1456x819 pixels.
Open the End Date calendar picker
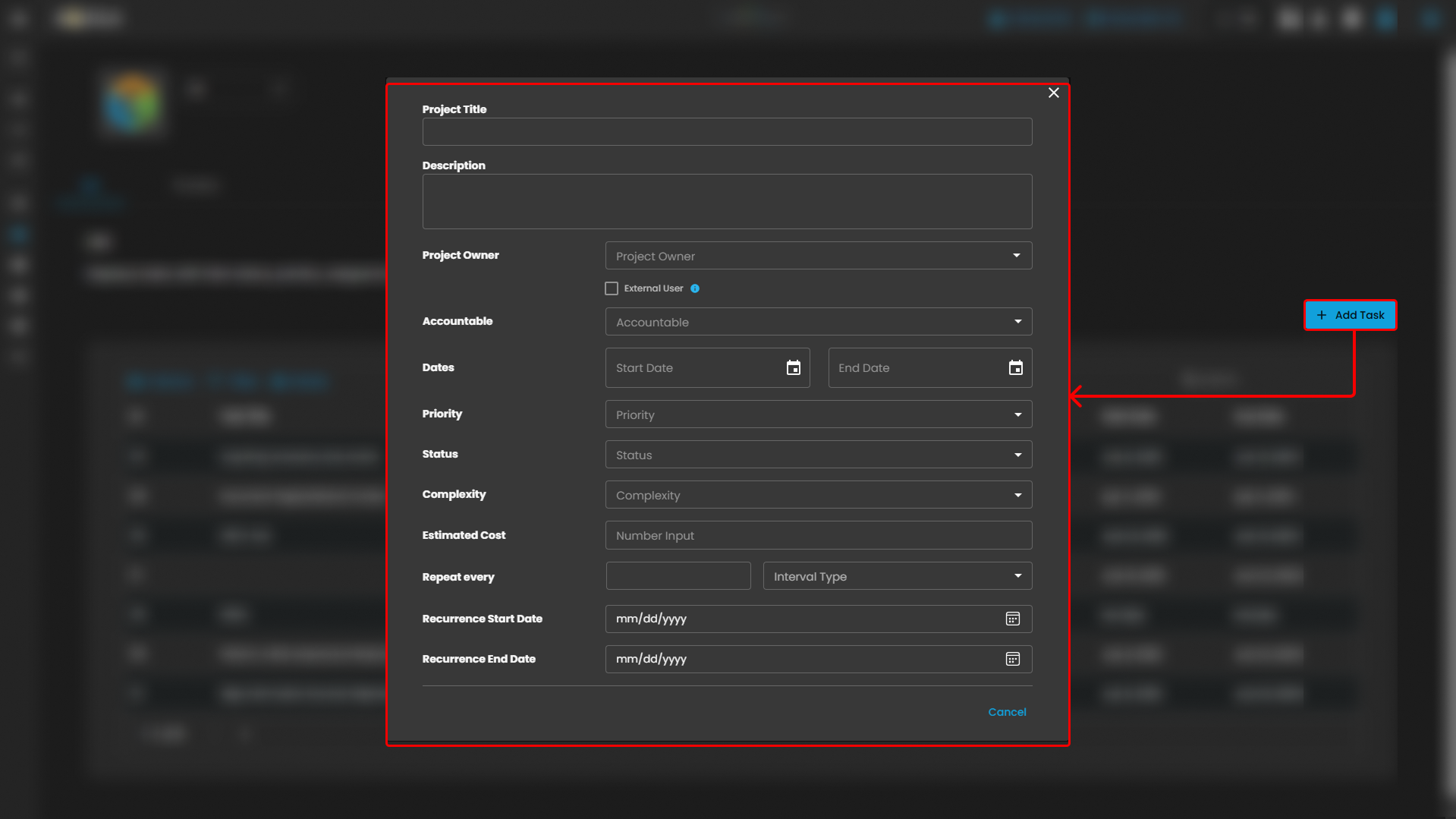coord(1015,368)
